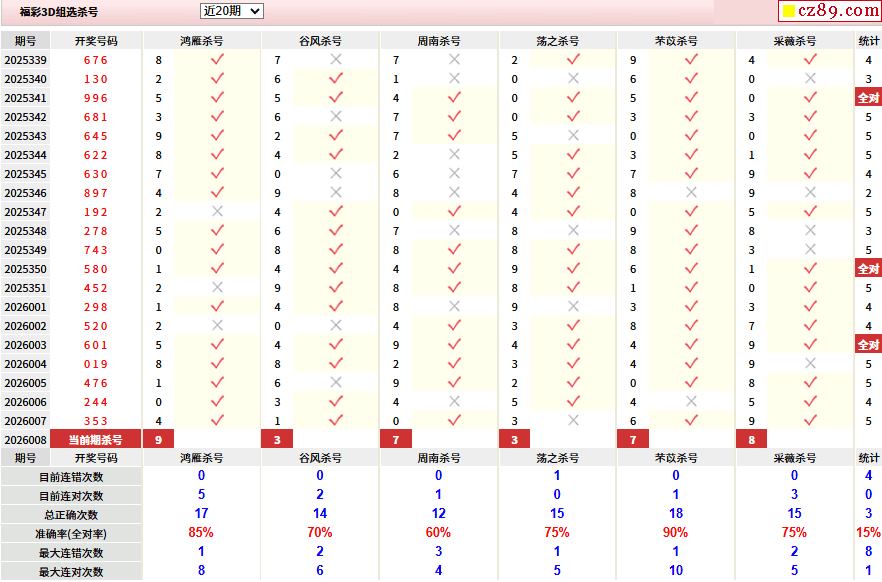Click the 荡之杀号 cross mark in row 2025343
The height and width of the screenshot is (582, 882).
(x=573, y=136)
